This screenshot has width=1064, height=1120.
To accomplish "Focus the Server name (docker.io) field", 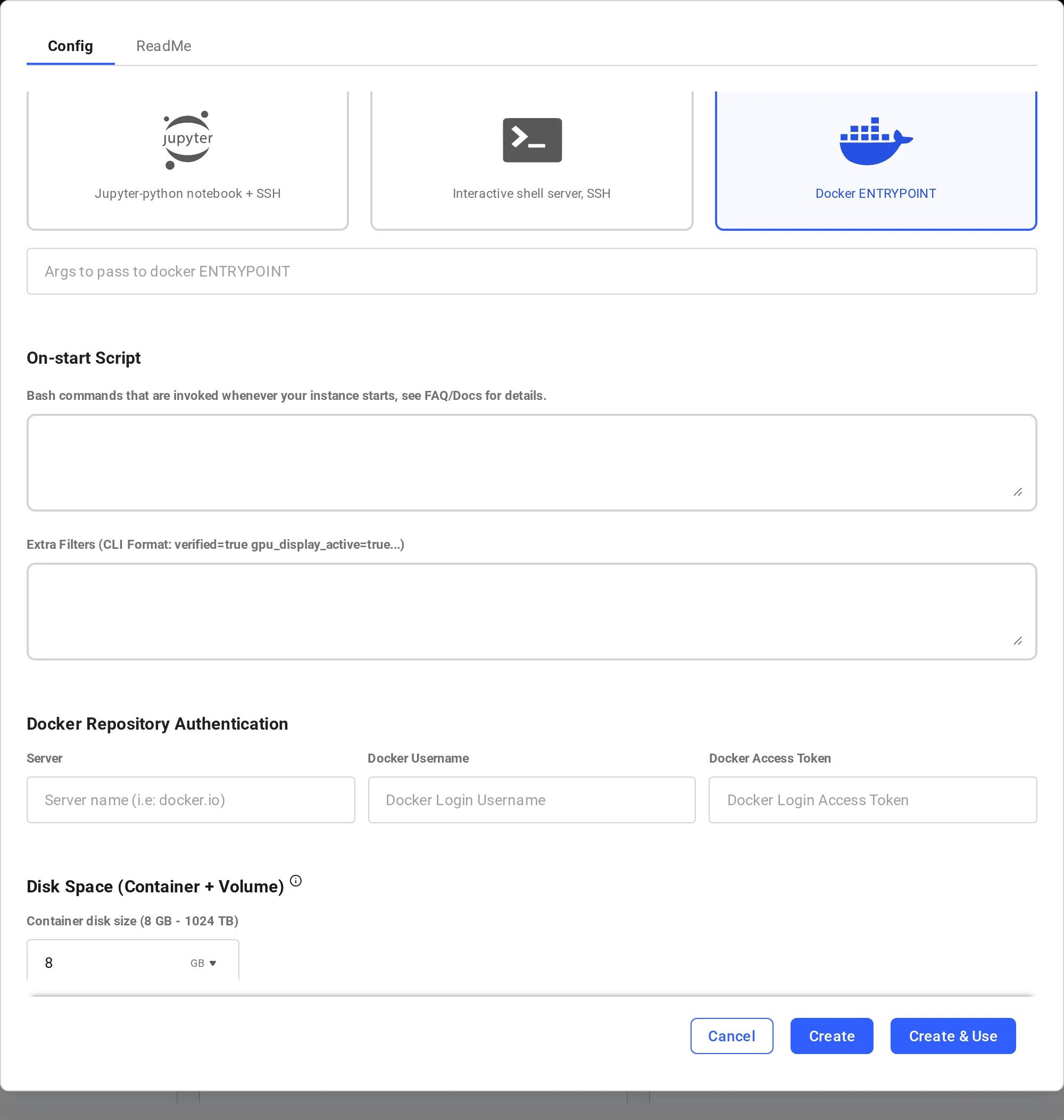I will (x=190, y=800).
